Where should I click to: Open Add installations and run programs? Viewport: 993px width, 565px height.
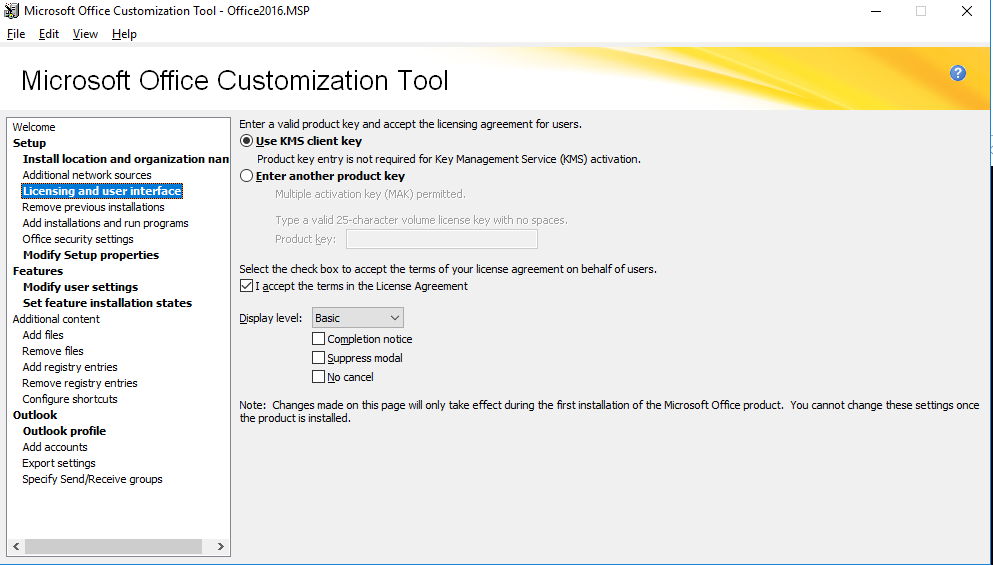[105, 223]
